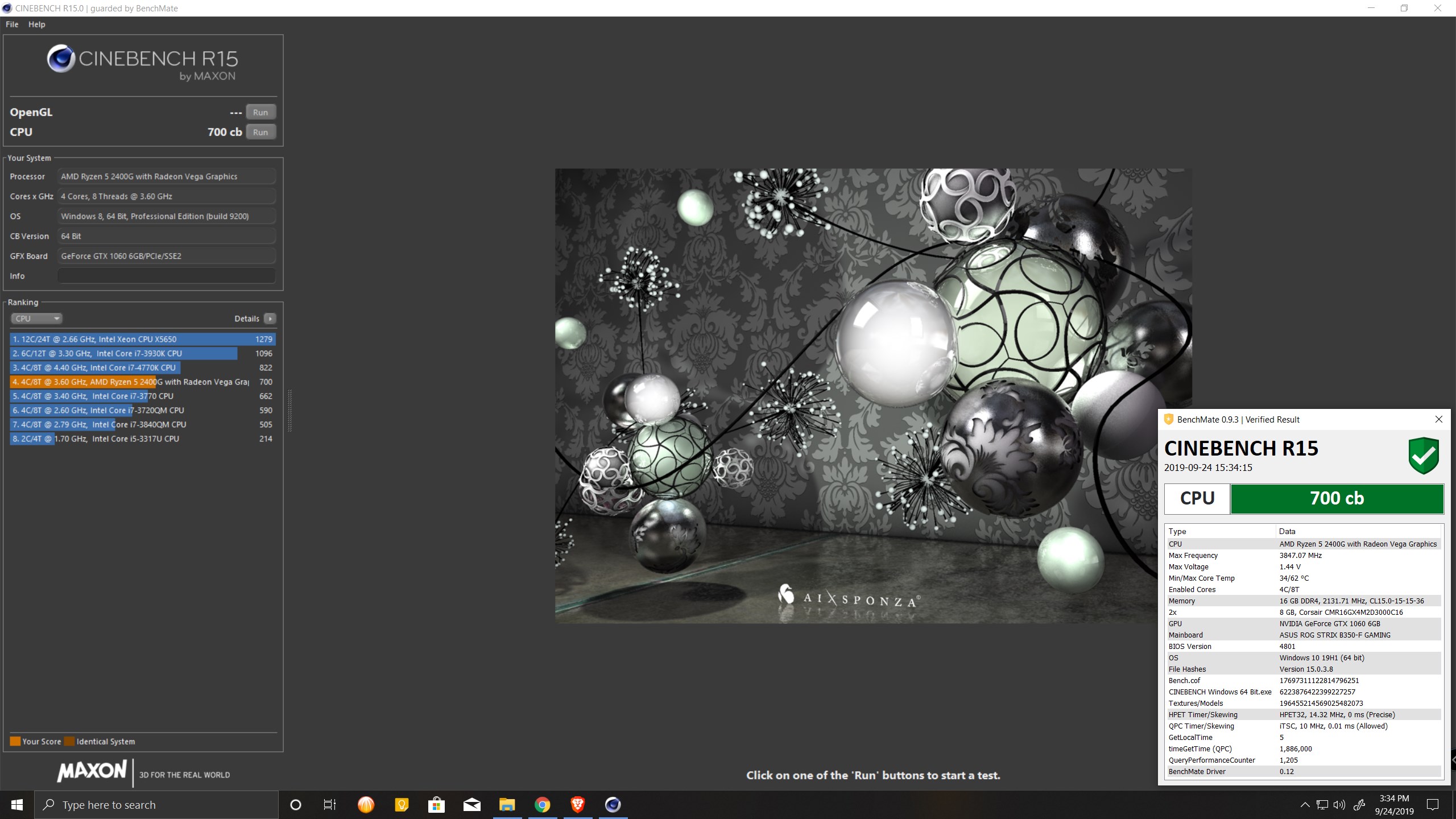The image size is (1456, 819).
Task: Open the Mail app from taskbar
Action: pos(471,805)
